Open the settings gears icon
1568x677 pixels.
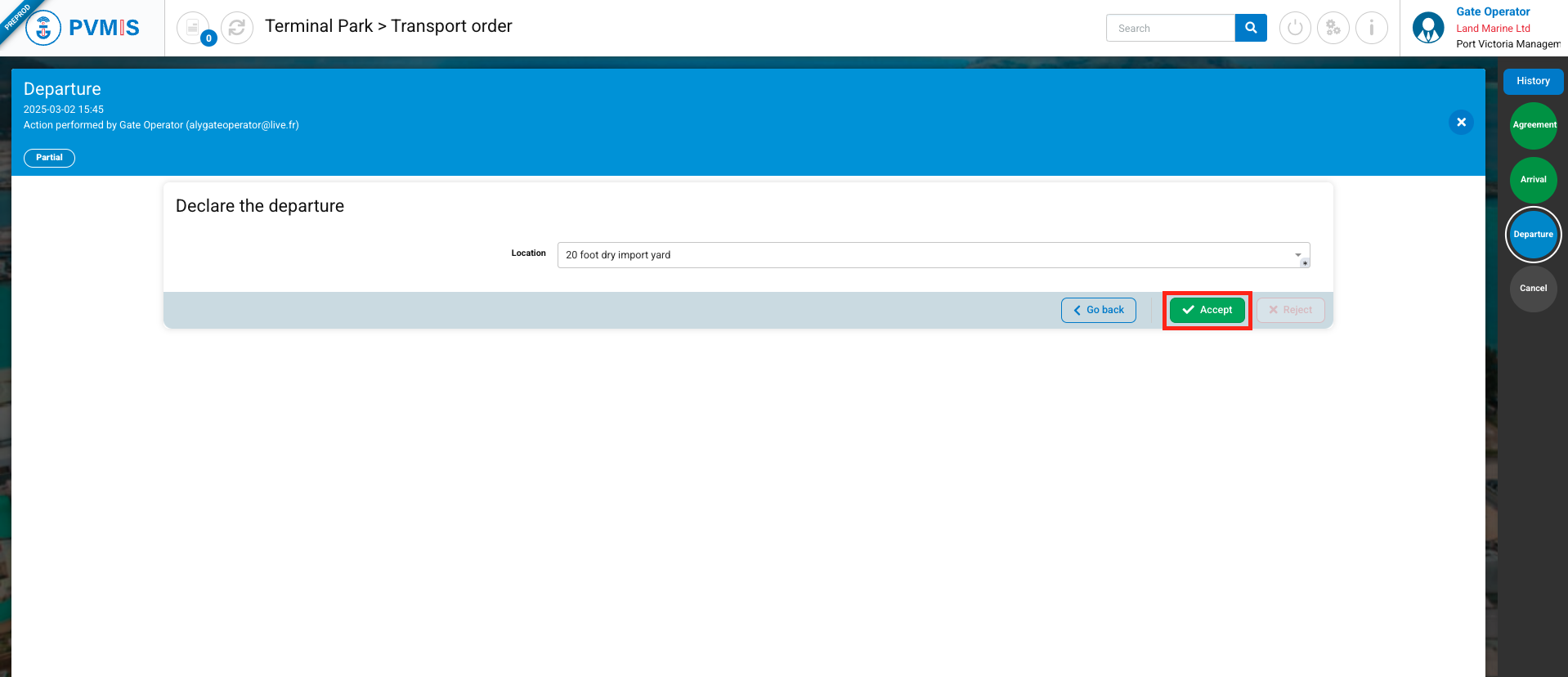[1333, 28]
